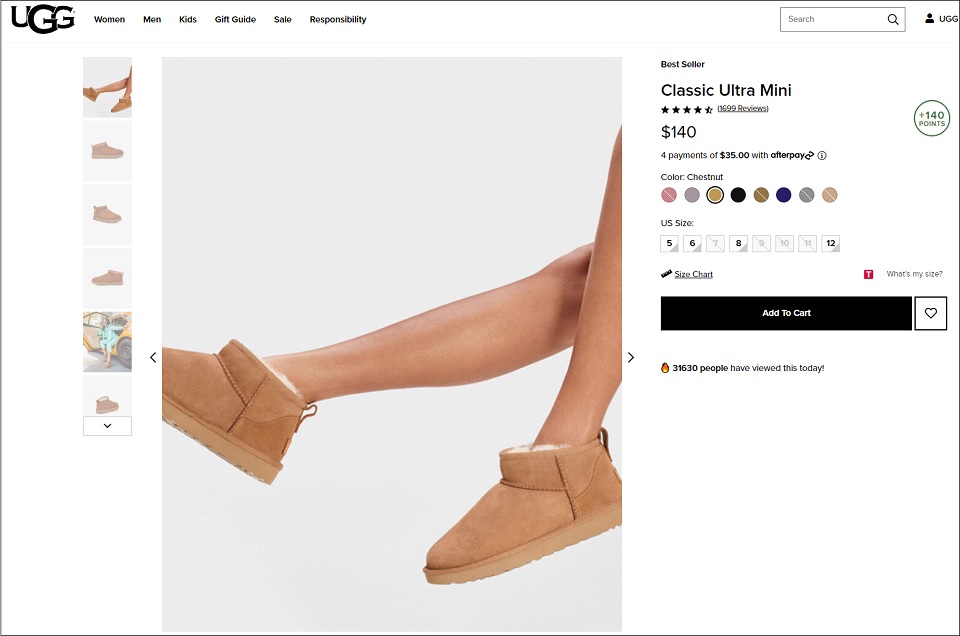The width and height of the screenshot is (960, 636).
Task: Open the Gift Guide menu
Action: [235, 20]
